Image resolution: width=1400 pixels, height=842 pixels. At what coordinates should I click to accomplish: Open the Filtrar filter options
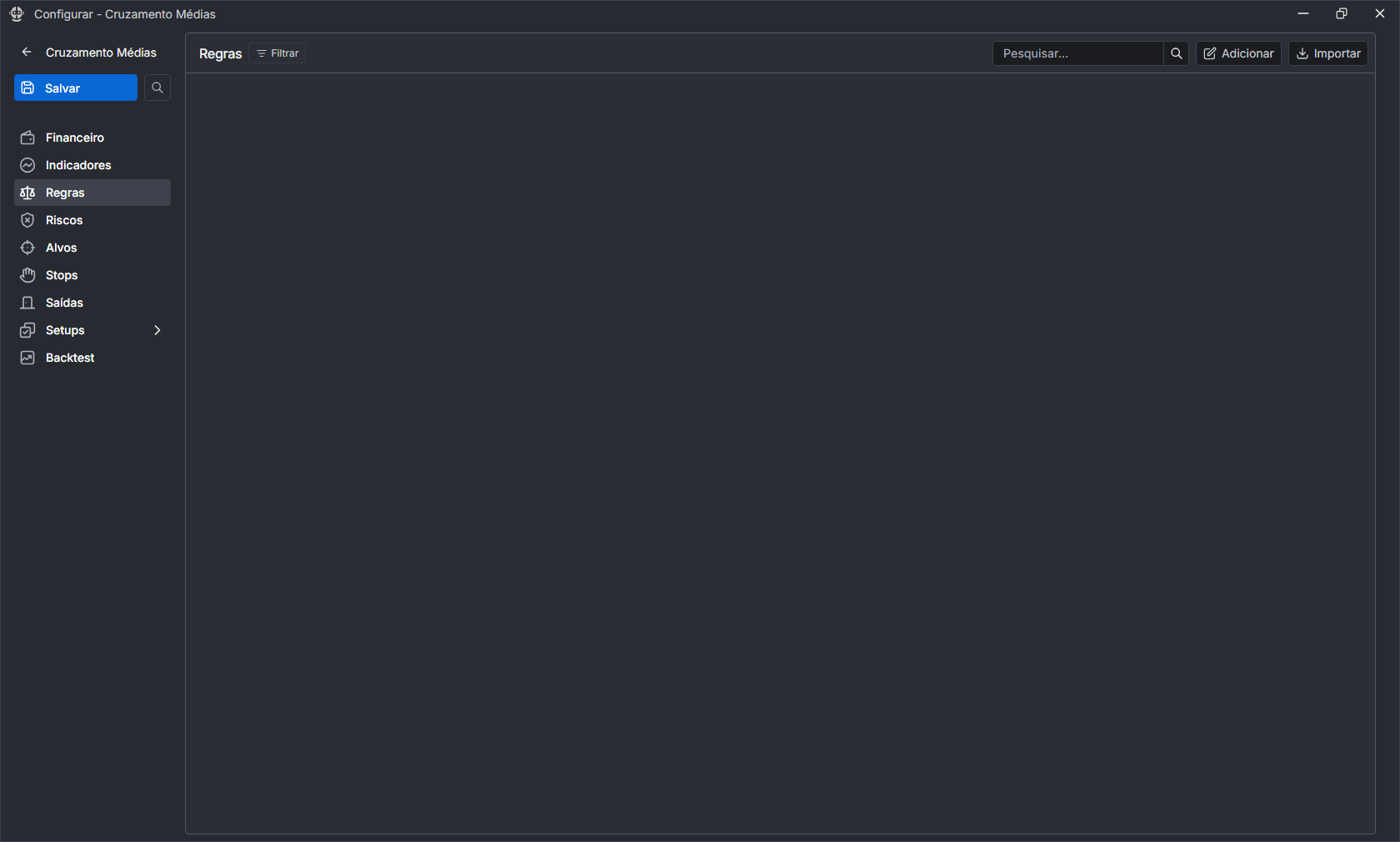(x=277, y=53)
